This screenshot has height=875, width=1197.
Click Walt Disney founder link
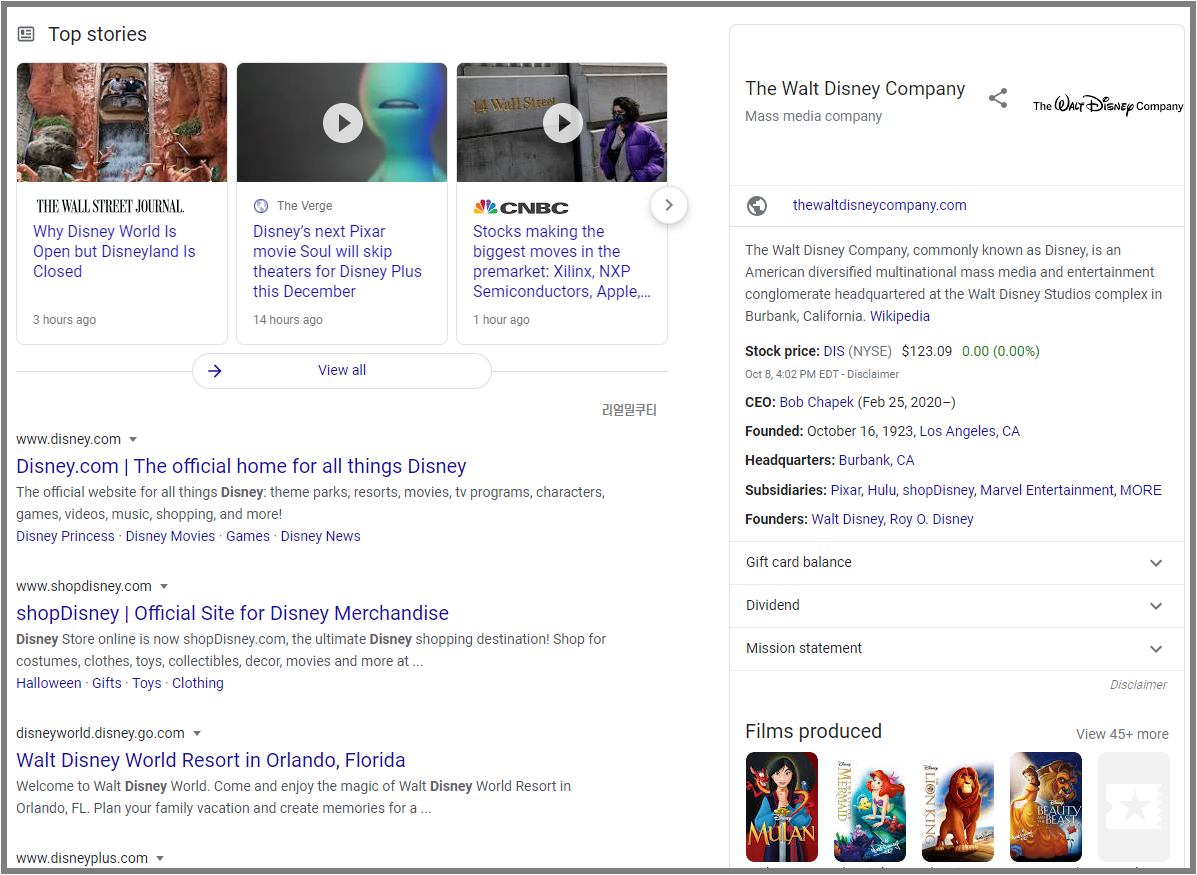[x=847, y=519]
